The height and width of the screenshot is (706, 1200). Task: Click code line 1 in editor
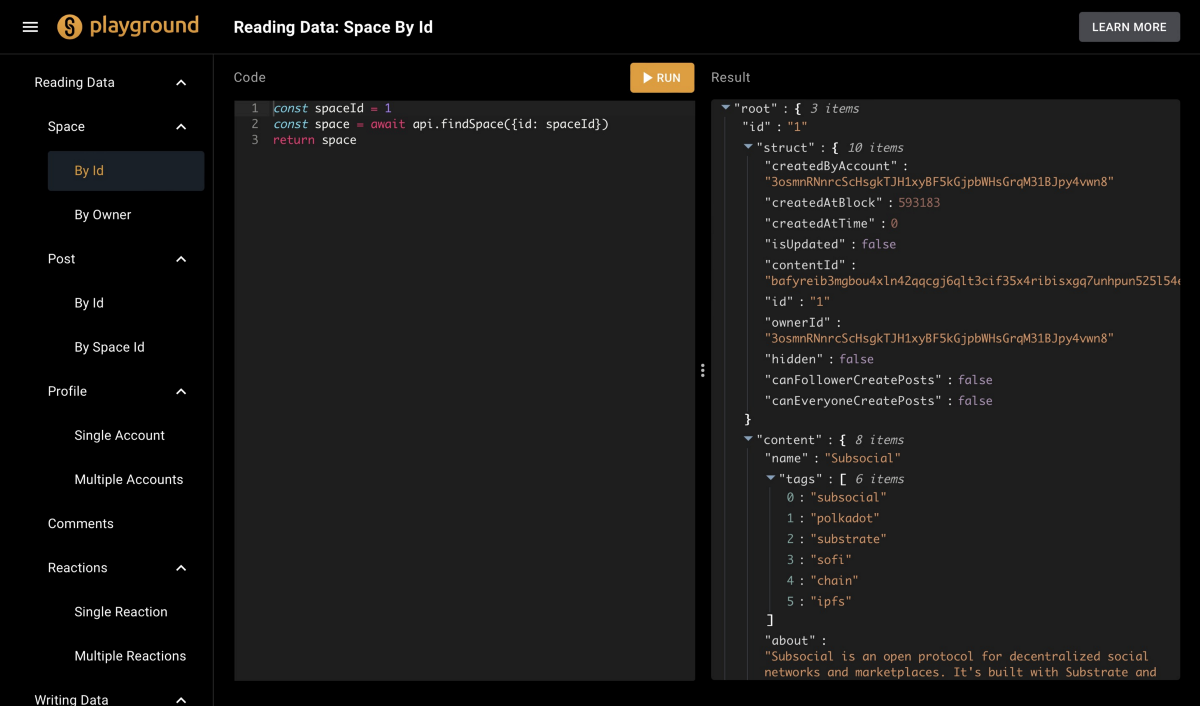point(332,108)
